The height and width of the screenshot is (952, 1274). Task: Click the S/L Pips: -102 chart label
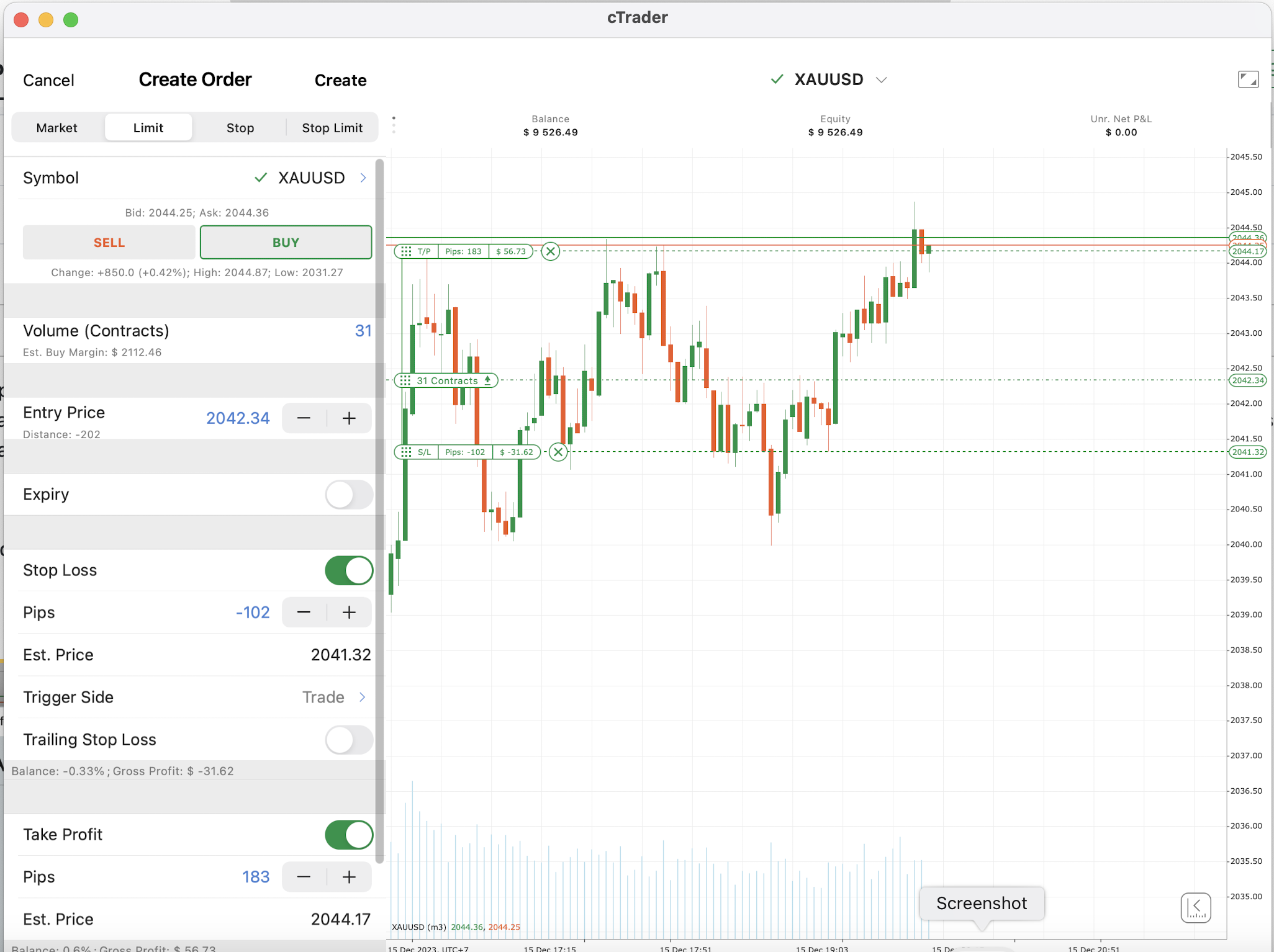[465, 452]
